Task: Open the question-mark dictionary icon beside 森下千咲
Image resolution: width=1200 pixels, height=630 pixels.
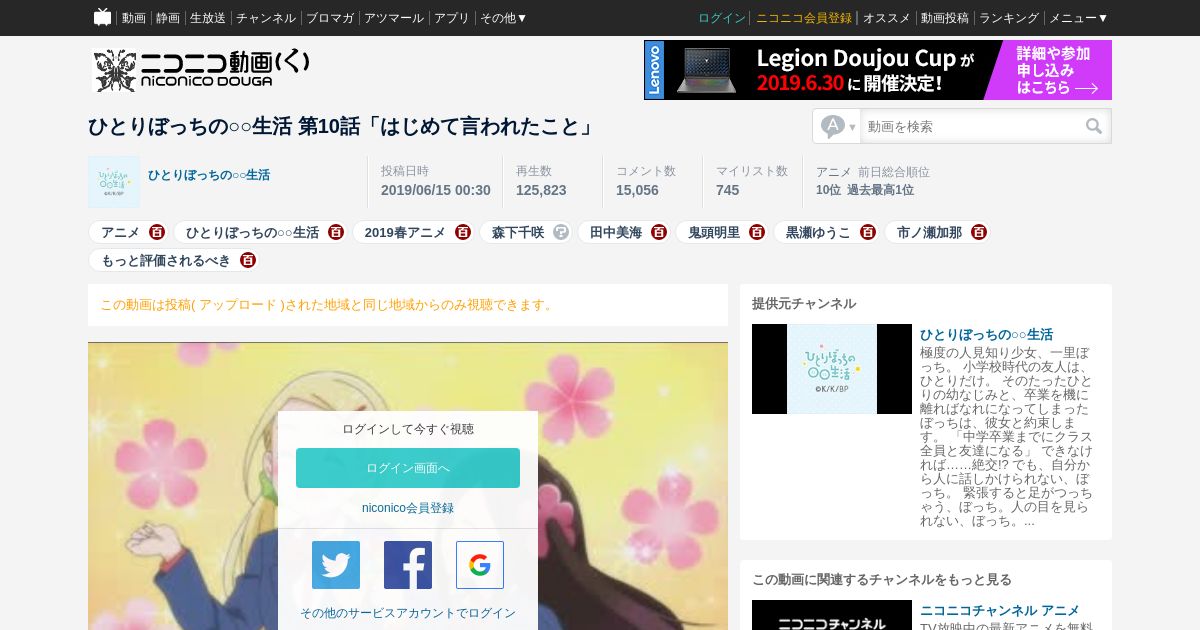Action: pyautogui.click(x=561, y=232)
